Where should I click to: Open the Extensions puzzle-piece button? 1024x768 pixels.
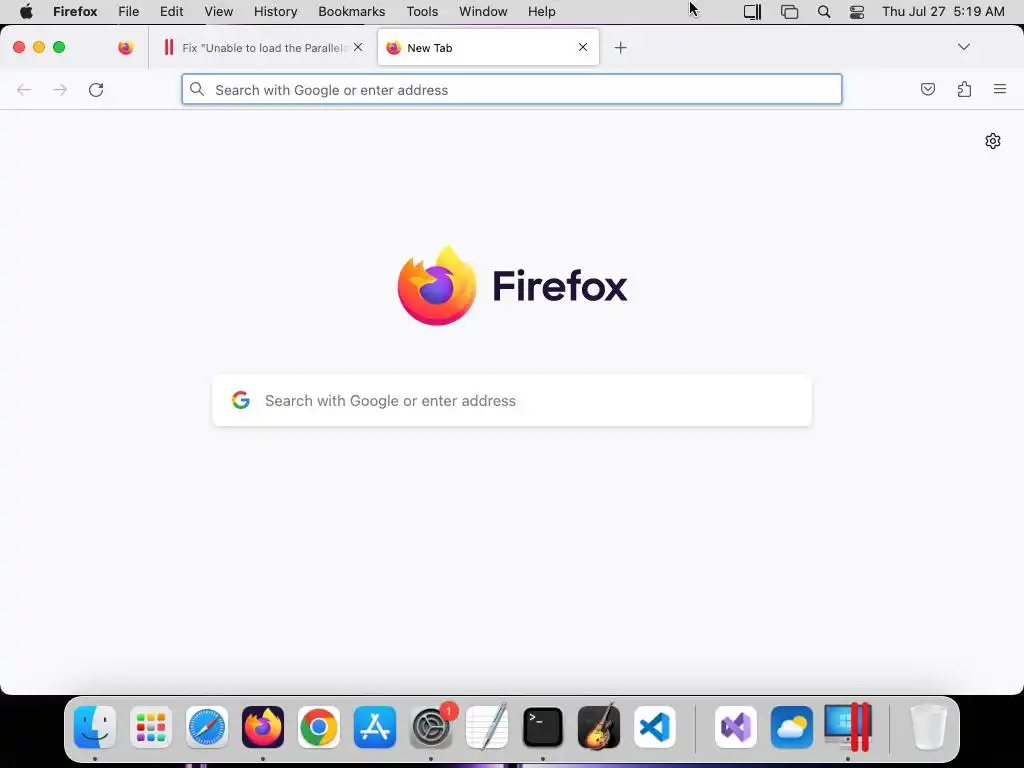coord(964,89)
